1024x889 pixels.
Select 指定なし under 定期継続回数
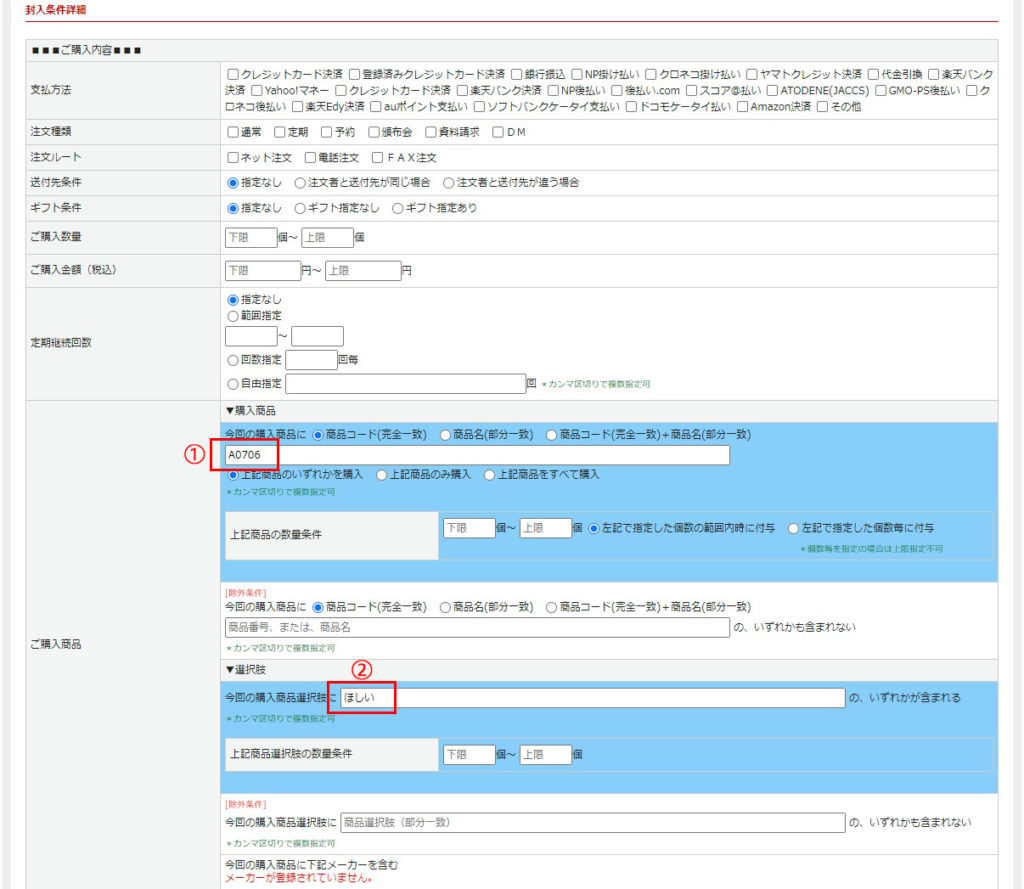(233, 300)
